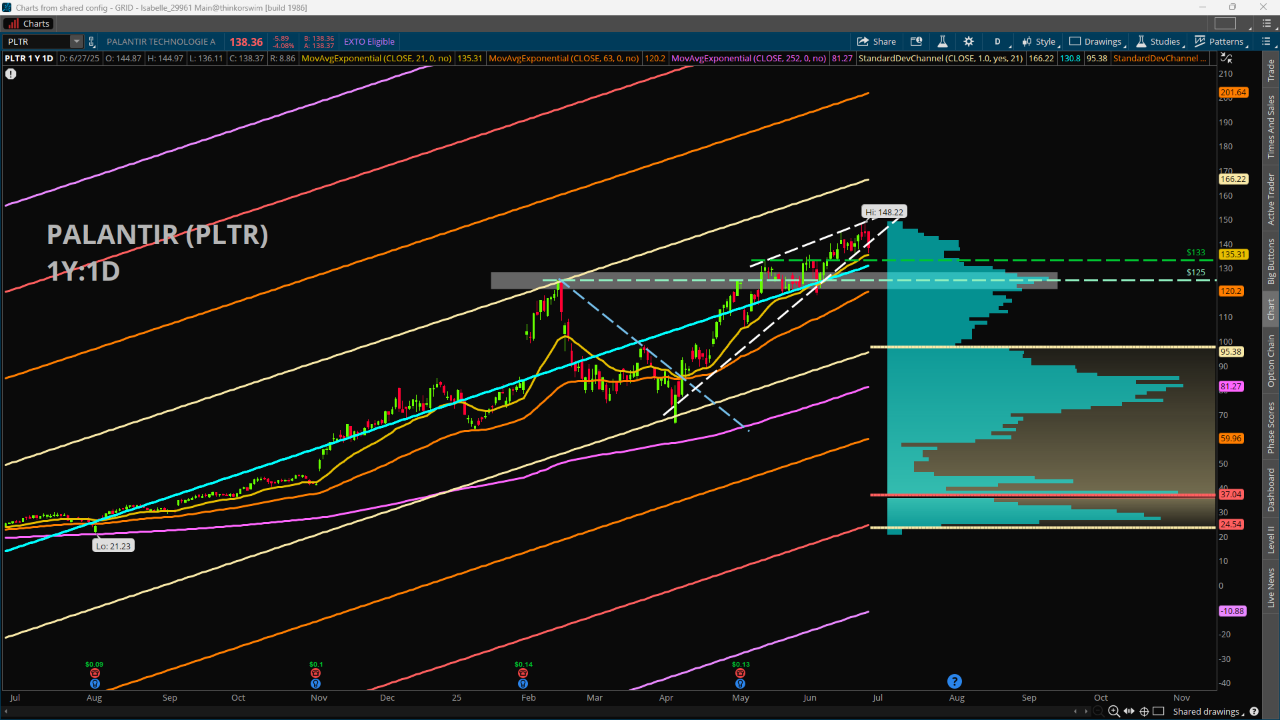The image size is (1280, 720).
Task: Open the D aggregation period dropdown
Action: coord(997,42)
